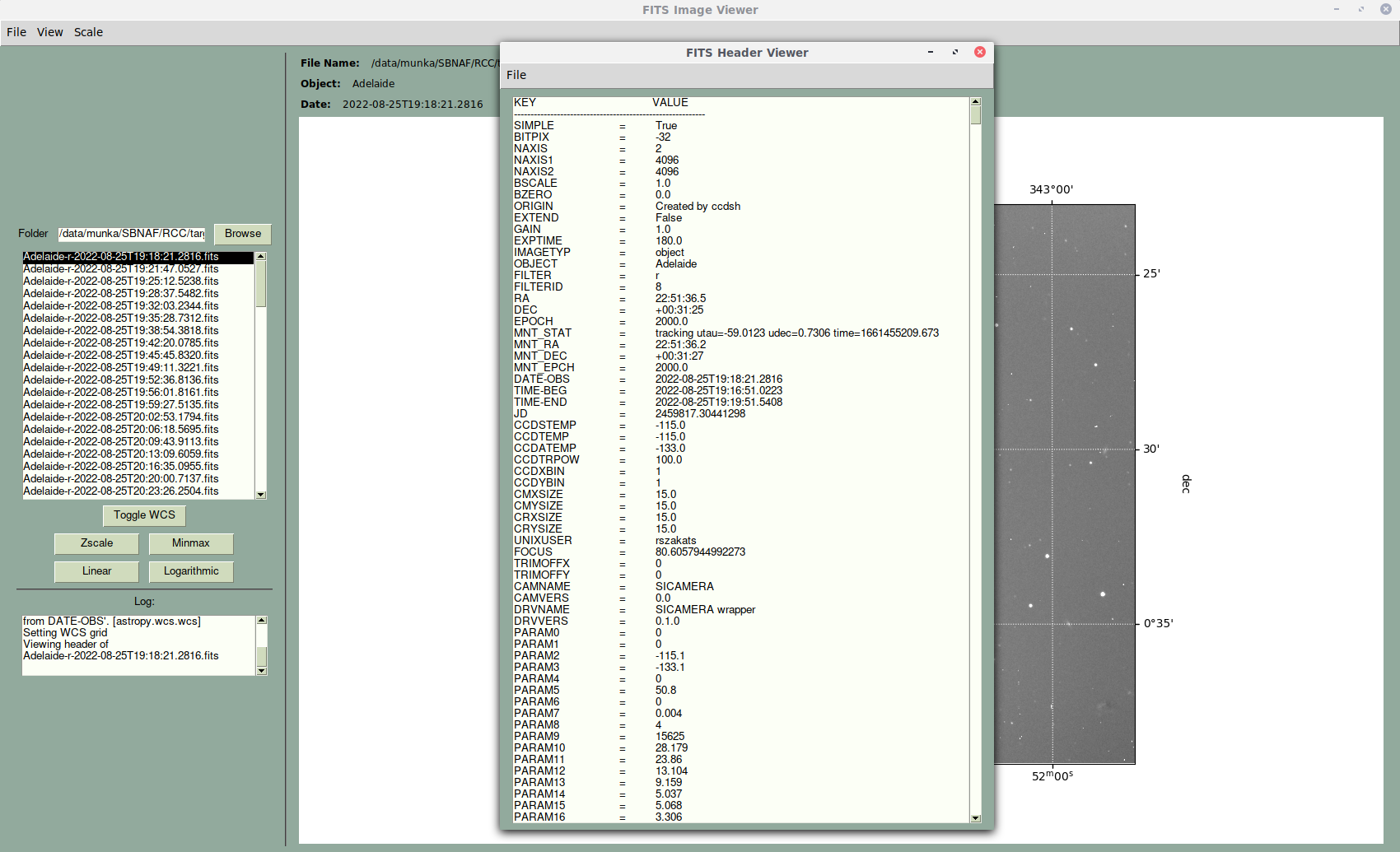1400x852 pixels.
Task: Click the Folder path input field
Action: click(x=132, y=234)
